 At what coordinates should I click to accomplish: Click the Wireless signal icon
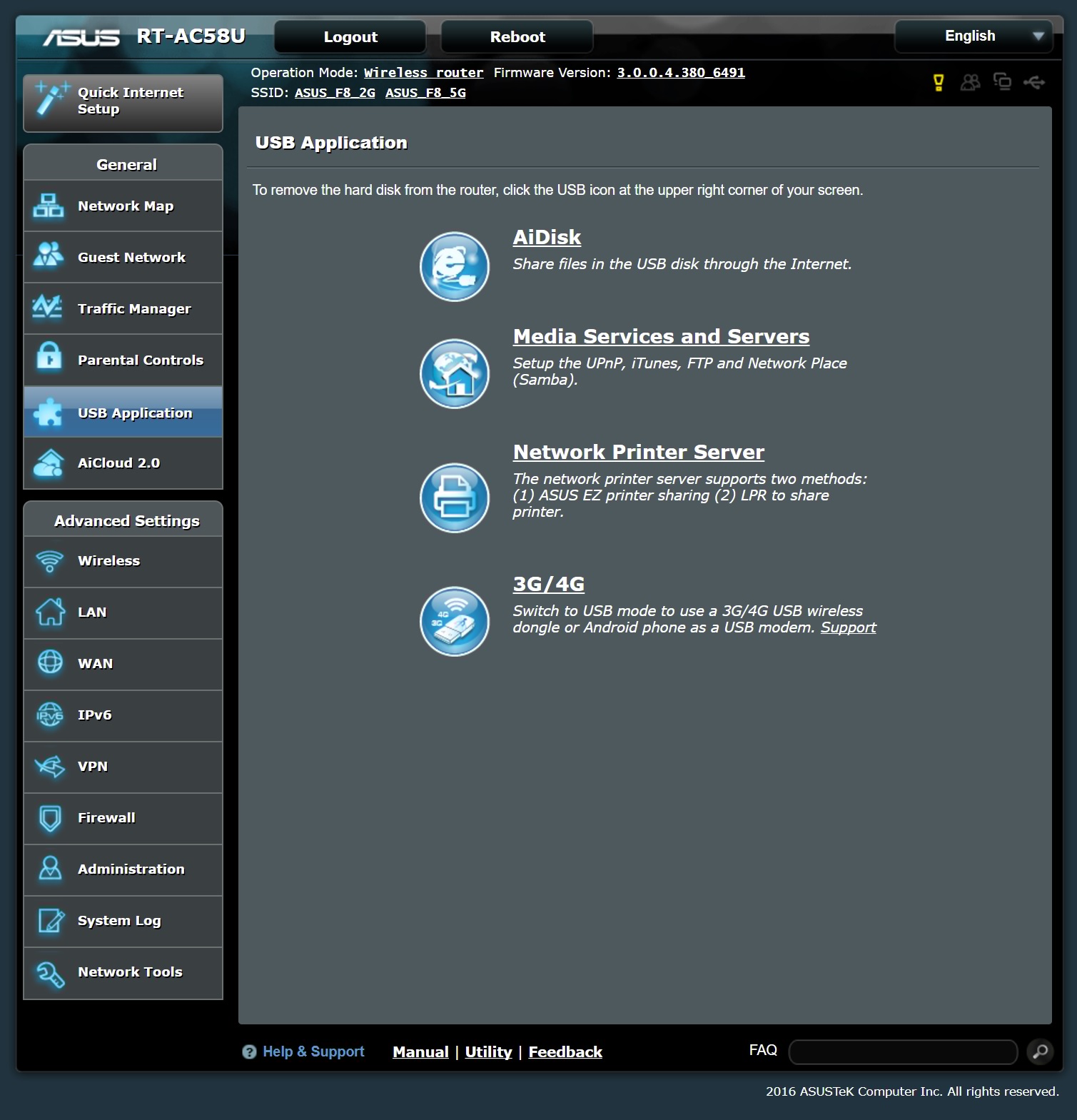tap(49, 561)
